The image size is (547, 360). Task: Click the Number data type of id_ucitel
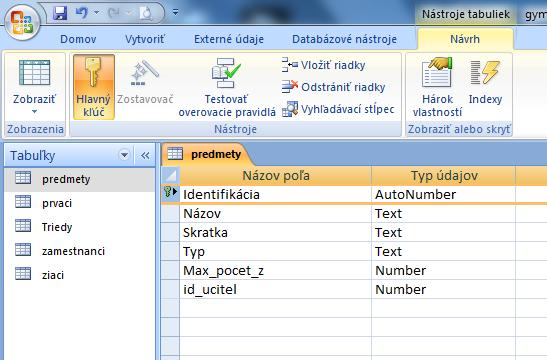[443, 290]
